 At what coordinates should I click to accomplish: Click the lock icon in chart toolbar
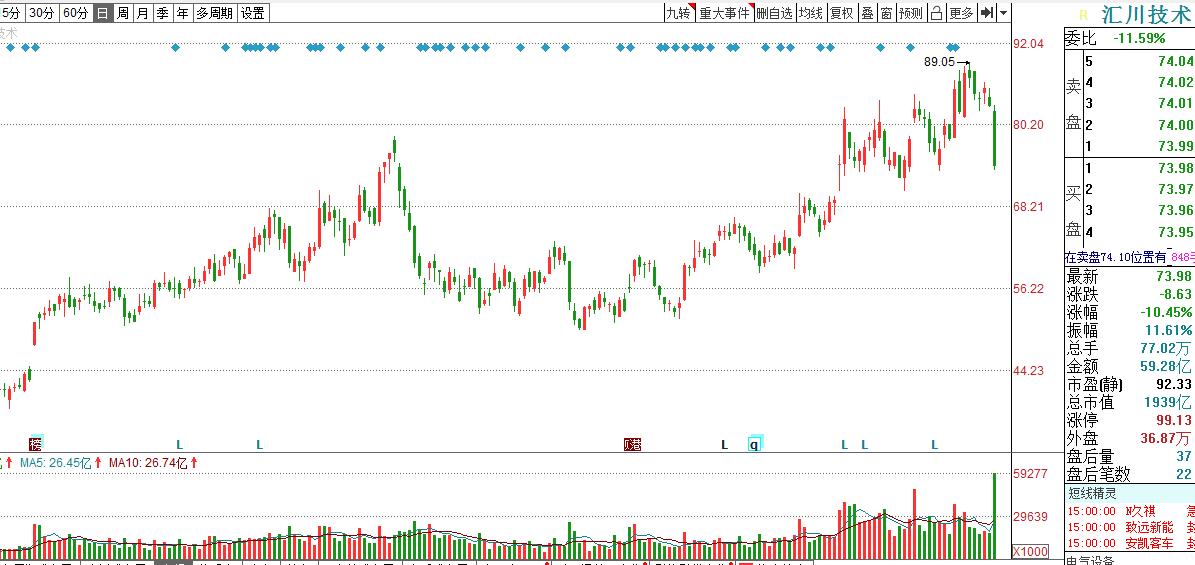[937, 12]
